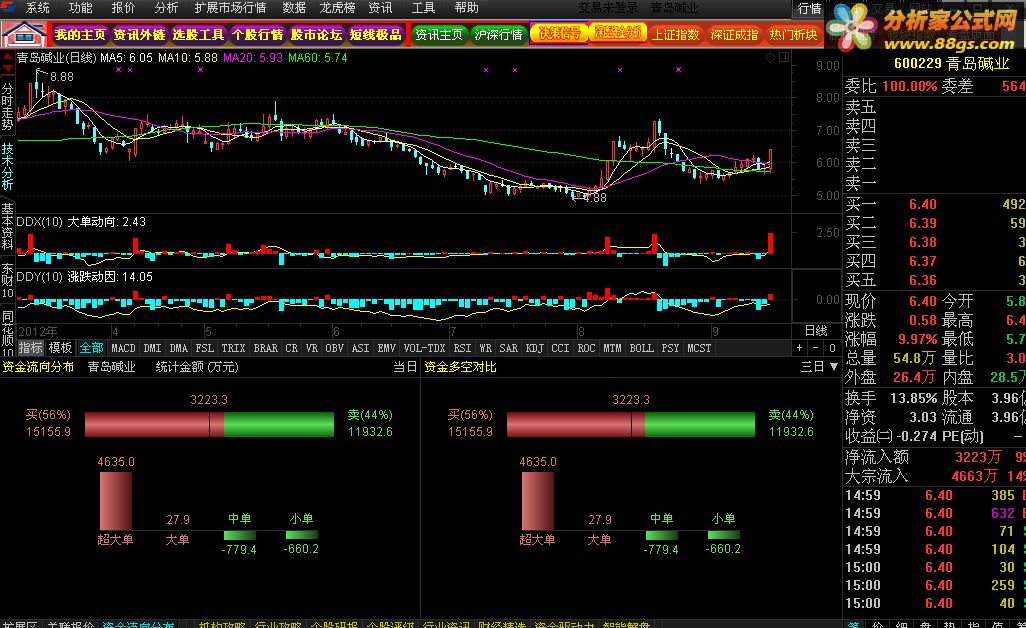
Task: Click the red down arrow under the up arrow
Action: pyautogui.click(x=7, y=68)
